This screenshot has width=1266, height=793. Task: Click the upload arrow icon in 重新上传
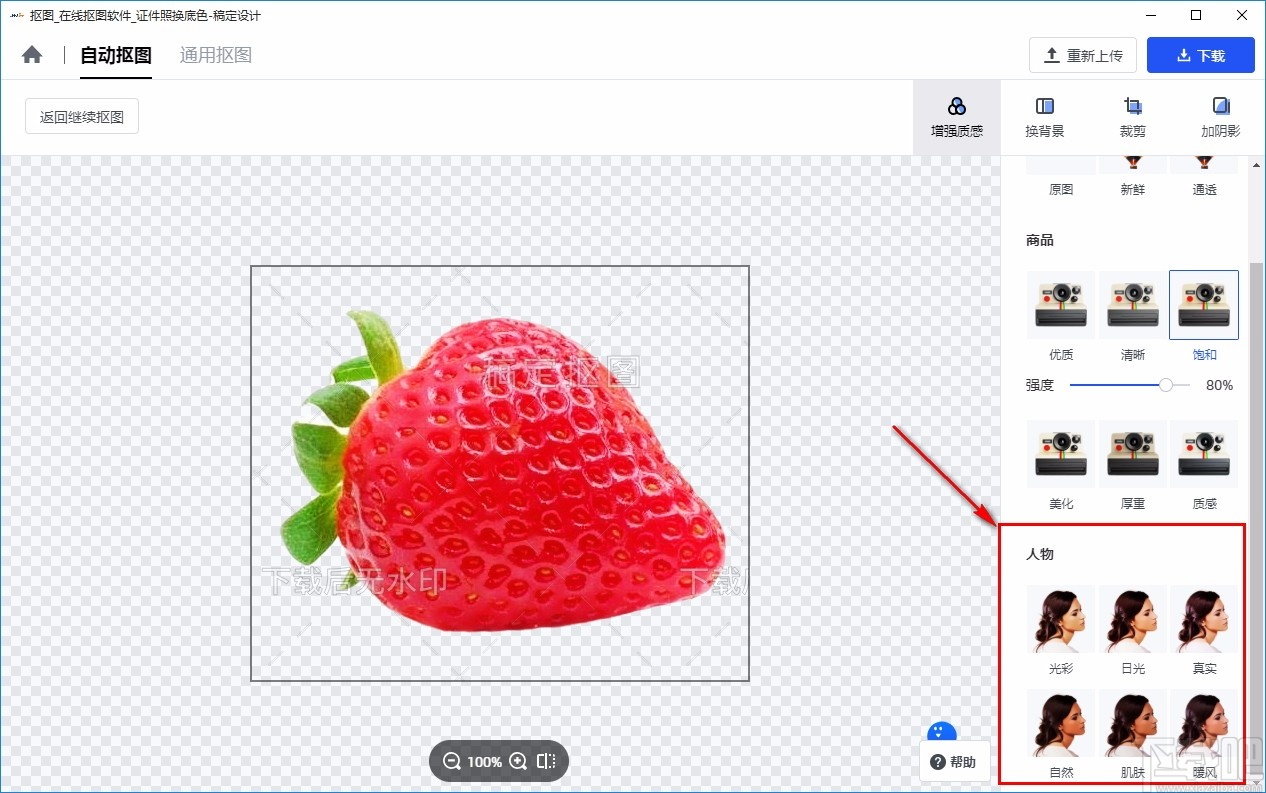(1052, 55)
